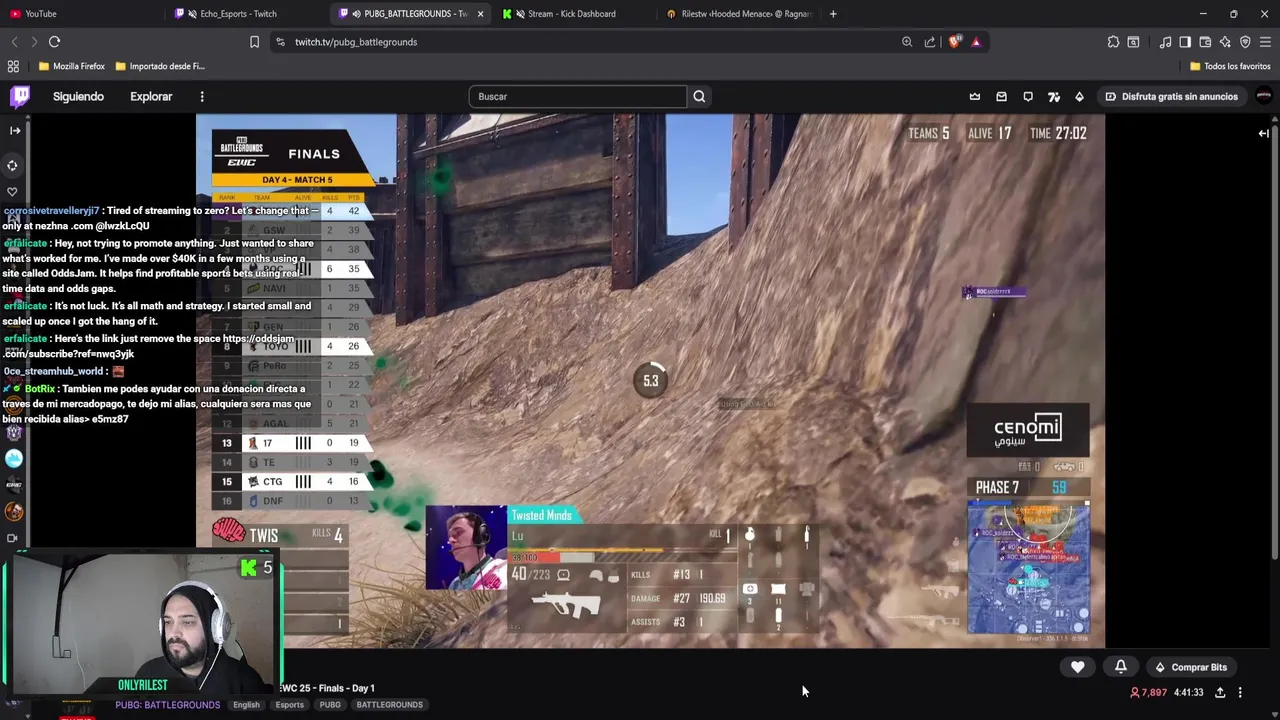The image size is (1280, 720).
Task: Switch to the Rilestw Hooded Menace tab
Action: [738, 14]
